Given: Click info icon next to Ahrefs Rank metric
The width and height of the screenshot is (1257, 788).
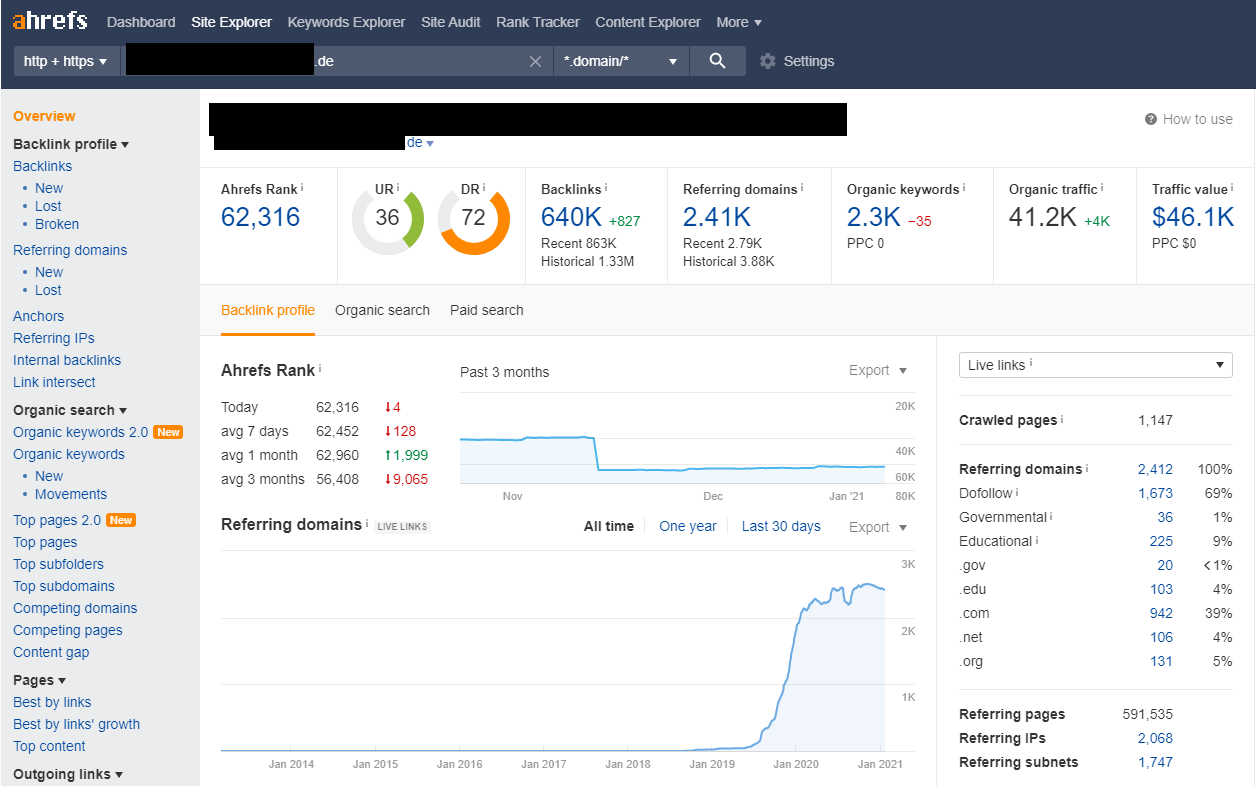Looking at the screenshot, I should coord(302,187).
